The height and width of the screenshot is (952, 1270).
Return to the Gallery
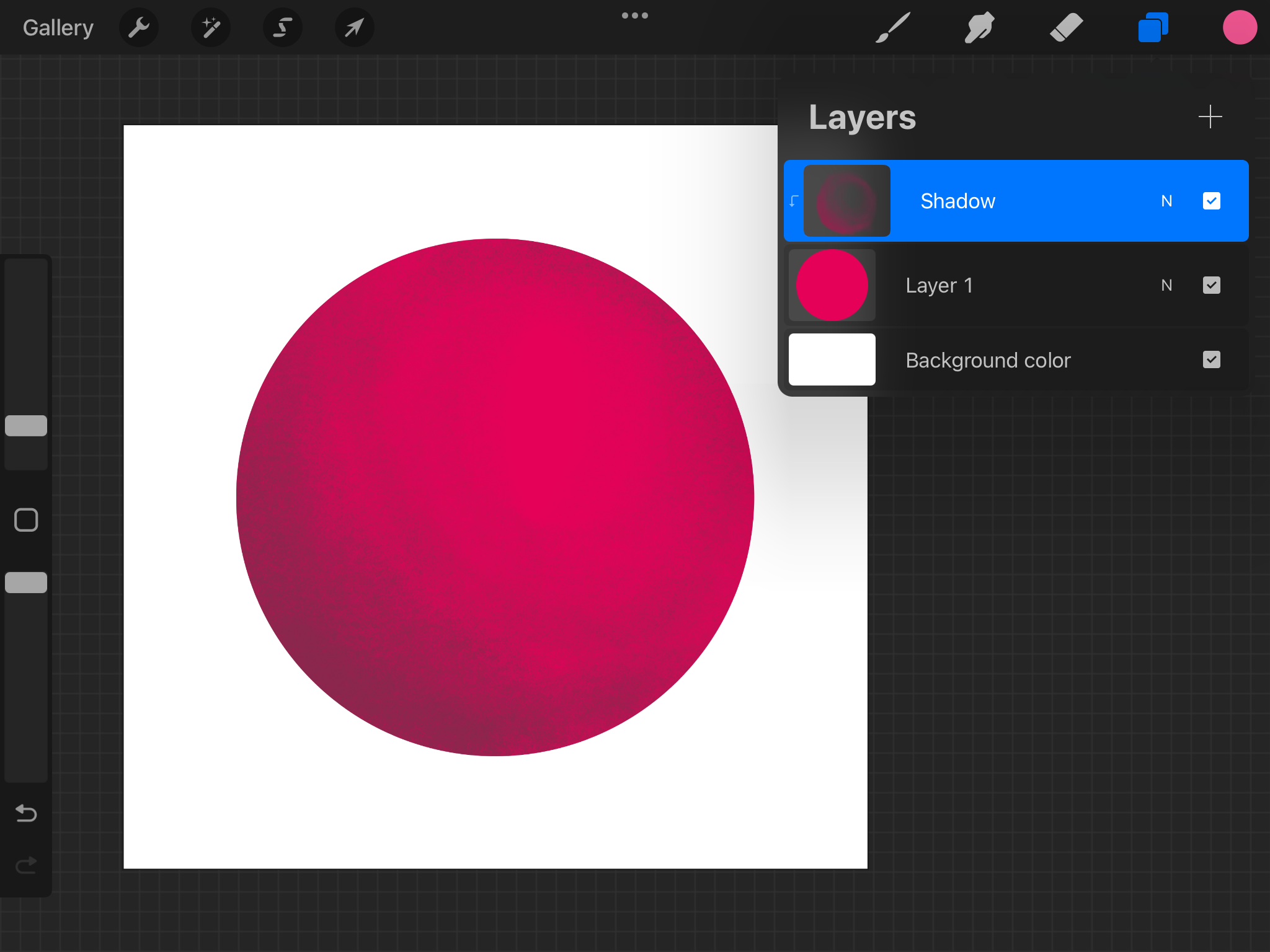(x=57, y=27)
